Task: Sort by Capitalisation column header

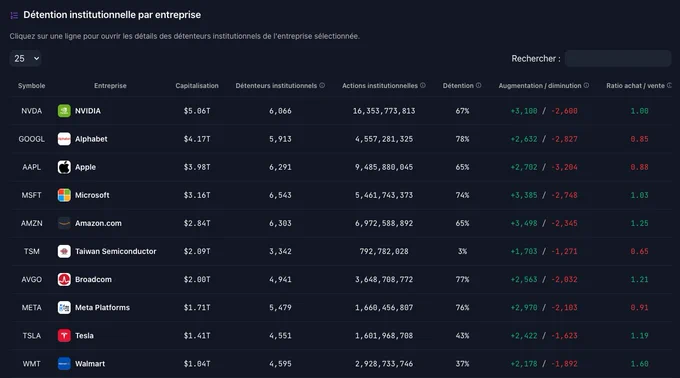Action: [x=197, y=86]
